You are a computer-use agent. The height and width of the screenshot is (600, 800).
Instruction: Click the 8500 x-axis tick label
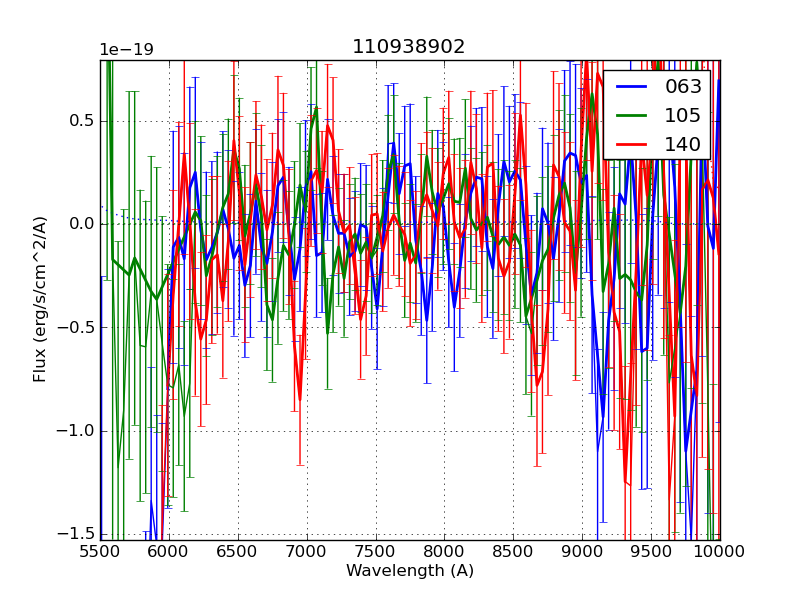click(513, 551)
